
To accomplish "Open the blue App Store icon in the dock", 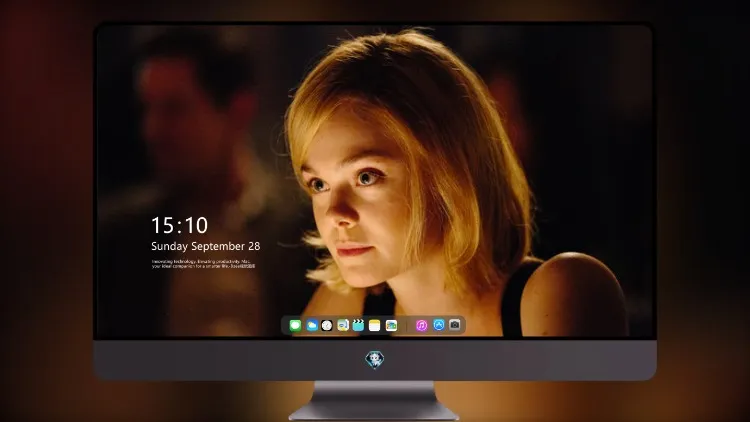I will pyautogui.click(x=439, y=325).
